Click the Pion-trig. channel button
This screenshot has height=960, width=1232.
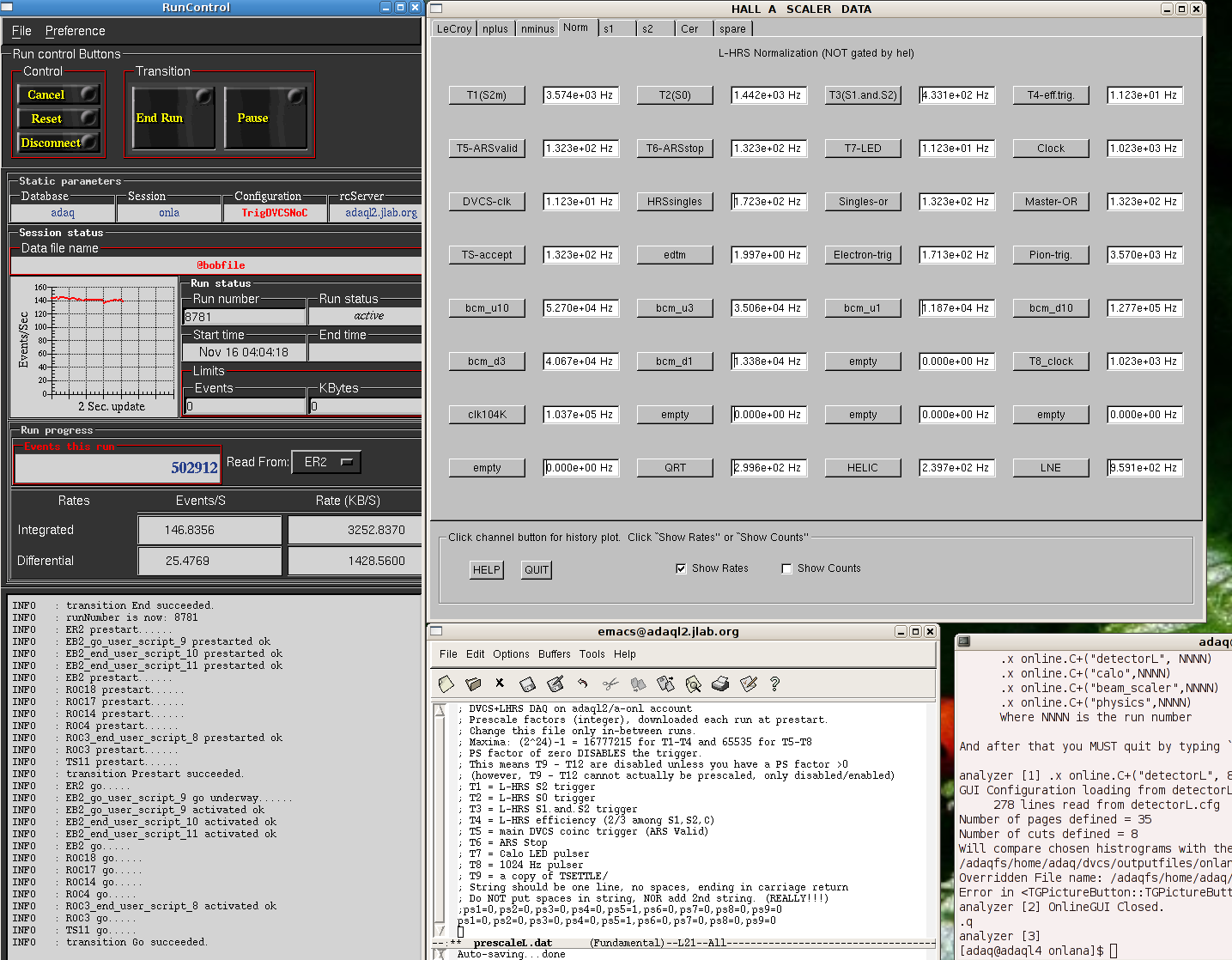click(1051, 255)
